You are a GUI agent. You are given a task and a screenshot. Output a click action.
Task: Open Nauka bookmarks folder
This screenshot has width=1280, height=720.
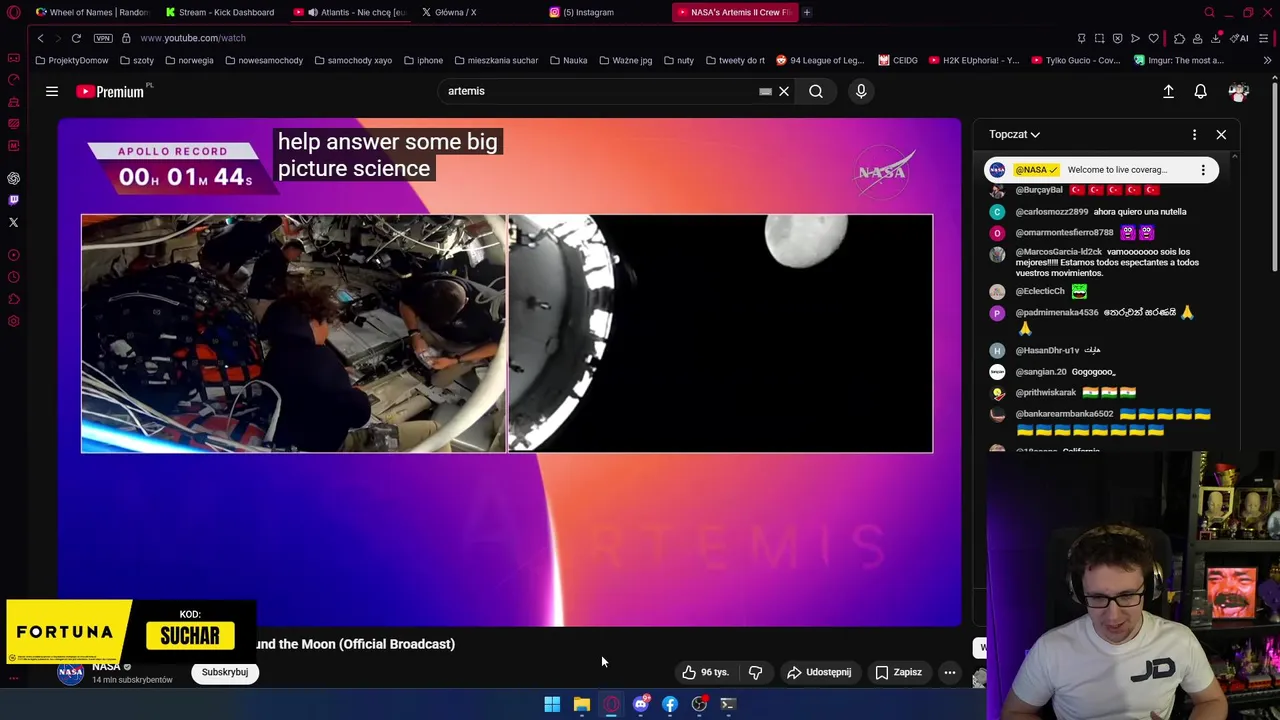pos(568,60)
